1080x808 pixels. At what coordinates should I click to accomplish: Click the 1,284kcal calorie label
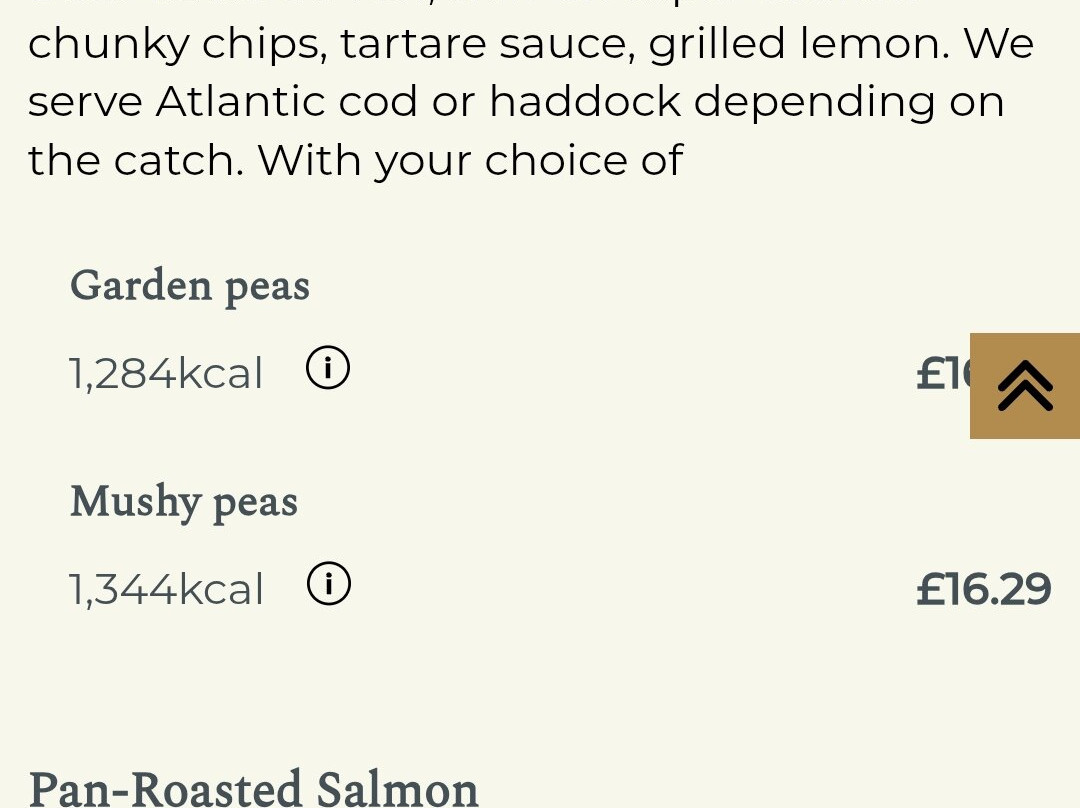(166, 374)
